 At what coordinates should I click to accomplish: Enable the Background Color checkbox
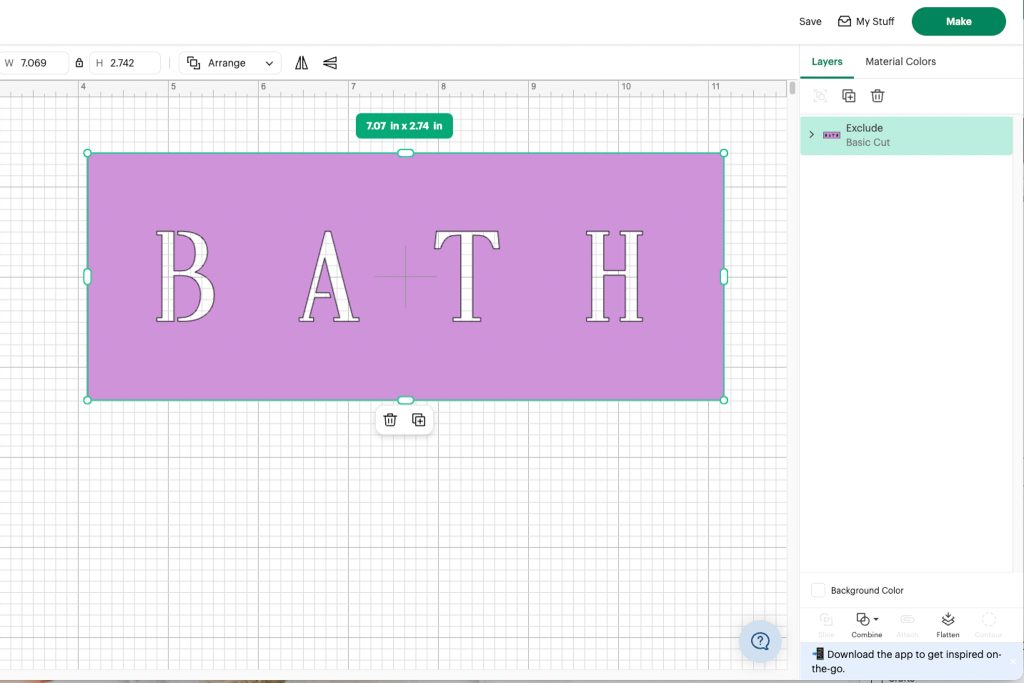click(x=818, y=590)
